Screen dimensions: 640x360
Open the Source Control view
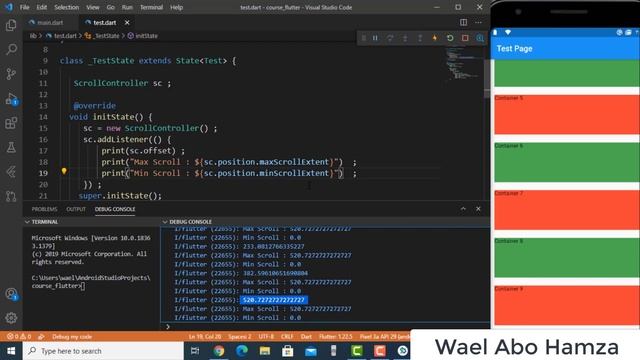click(x=11, y=74)
